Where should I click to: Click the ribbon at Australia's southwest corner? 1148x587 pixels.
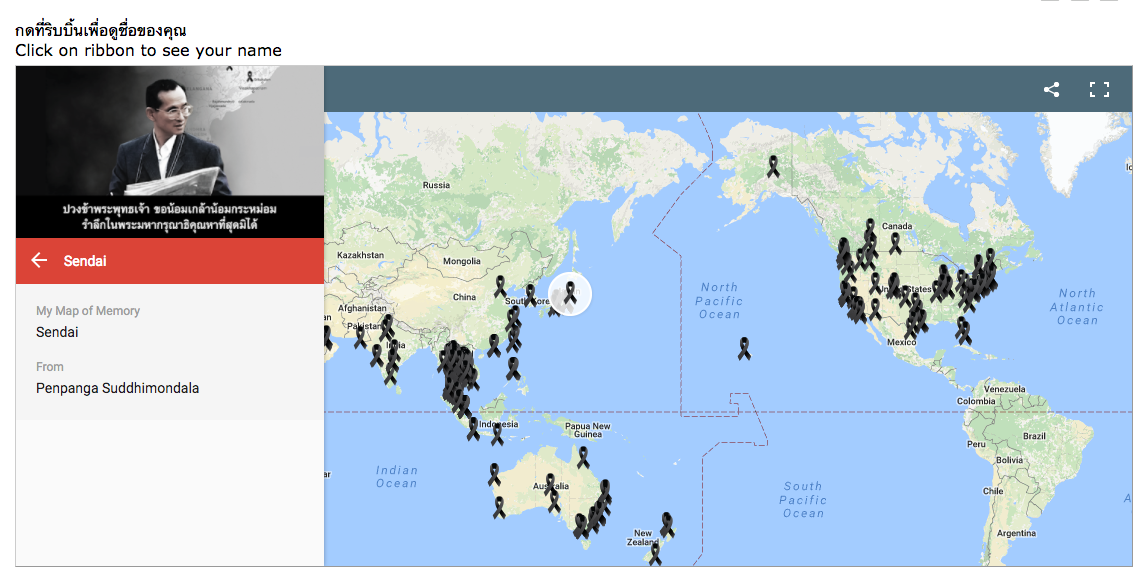click(x=499, y=508)
